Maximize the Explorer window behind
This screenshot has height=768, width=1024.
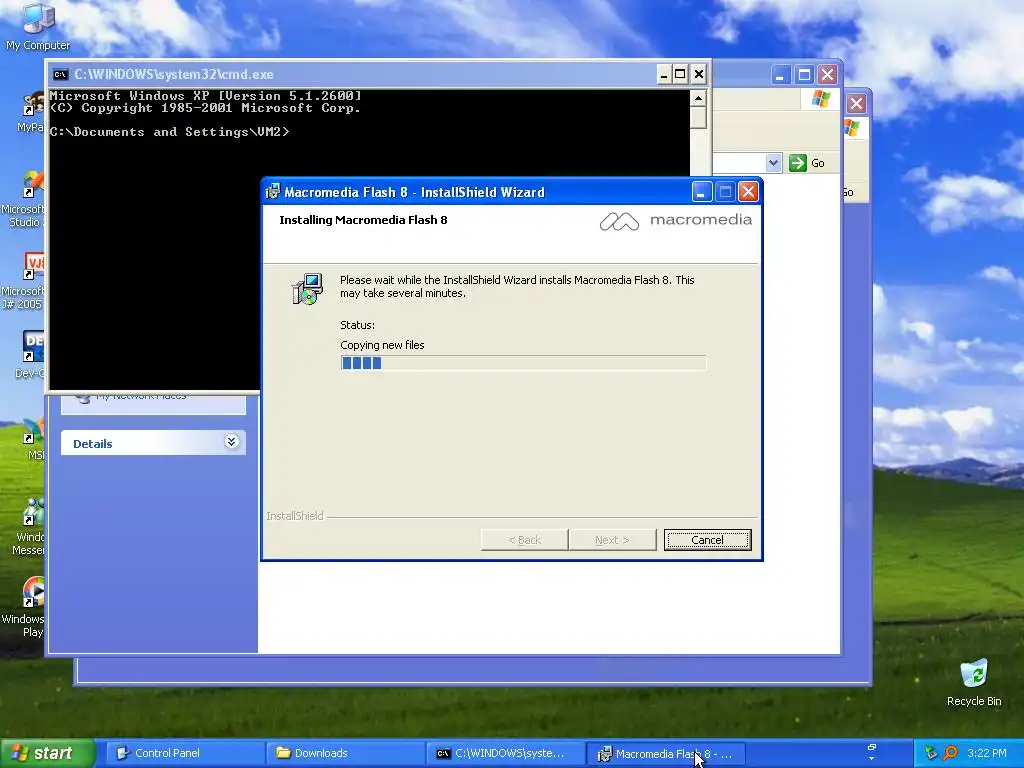[804, 75]
